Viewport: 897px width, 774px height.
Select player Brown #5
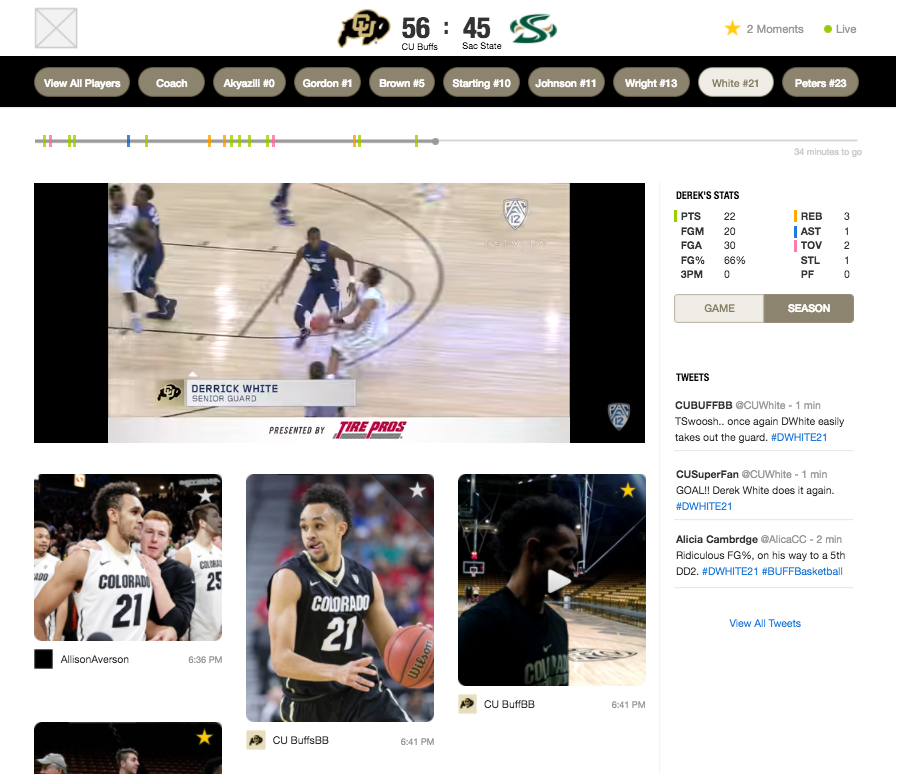click(402, 83)
